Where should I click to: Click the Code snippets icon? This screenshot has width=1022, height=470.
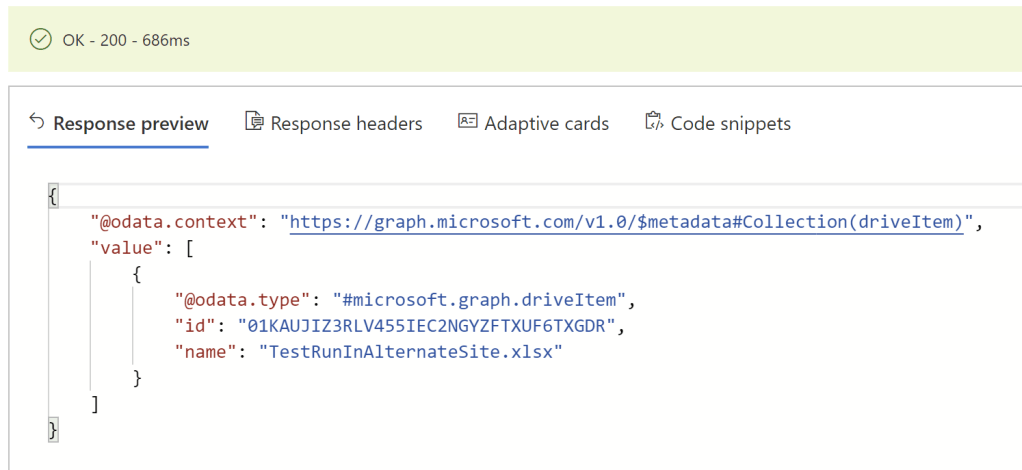654,122
